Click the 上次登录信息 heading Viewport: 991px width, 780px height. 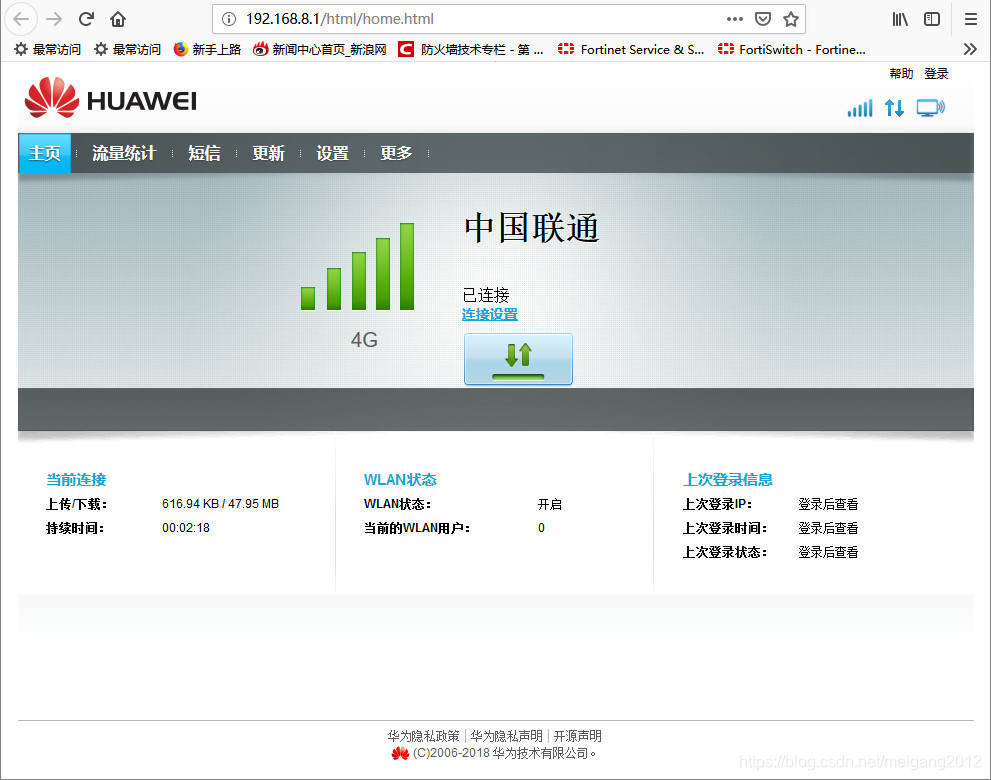pyautogui.click(x=727, y=479)
